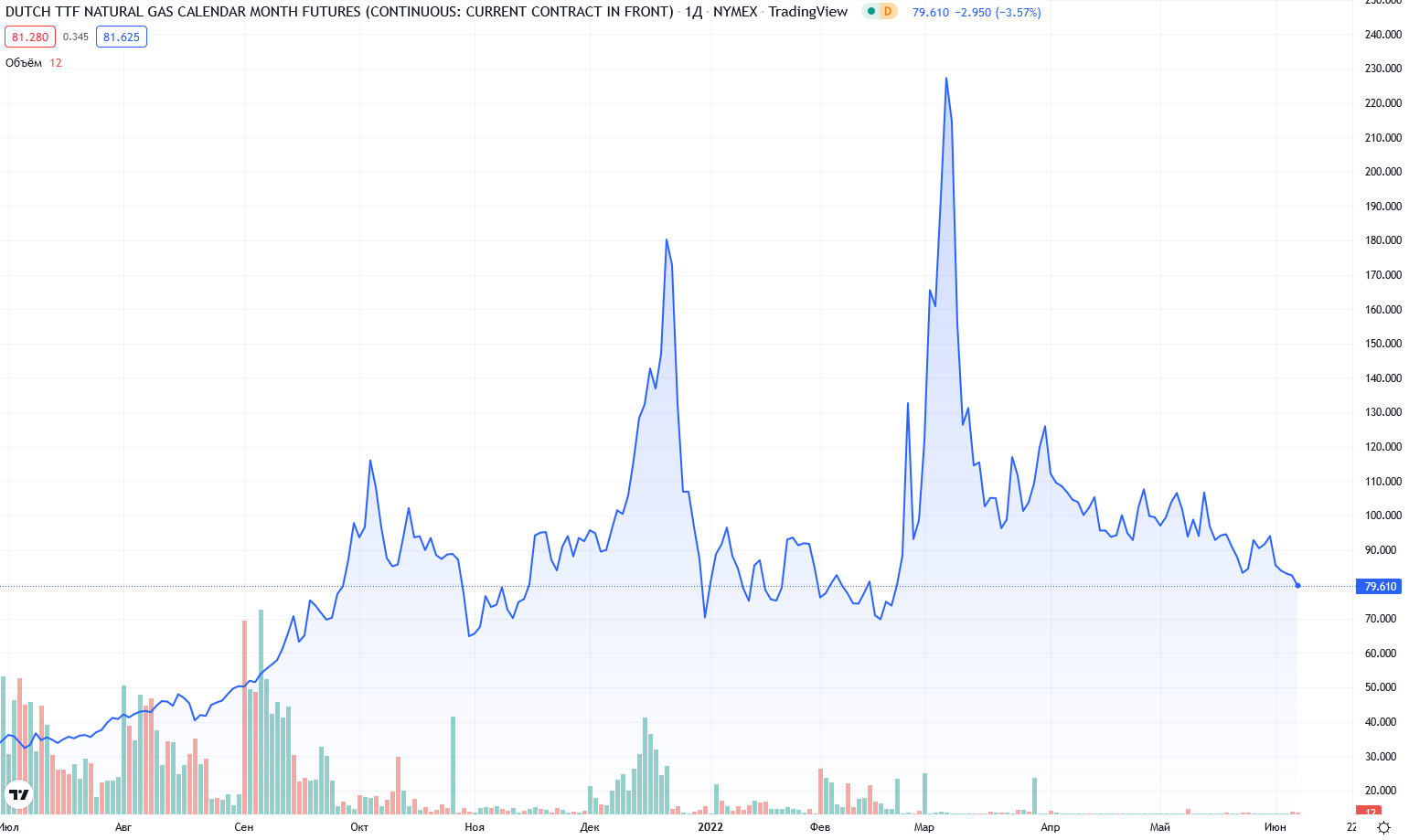The height and width of the screenshot is (840, 1409).
Task: Click the chart symbol title DUTCH TTF
Action: pyautogui.click(x=338, y=12)
